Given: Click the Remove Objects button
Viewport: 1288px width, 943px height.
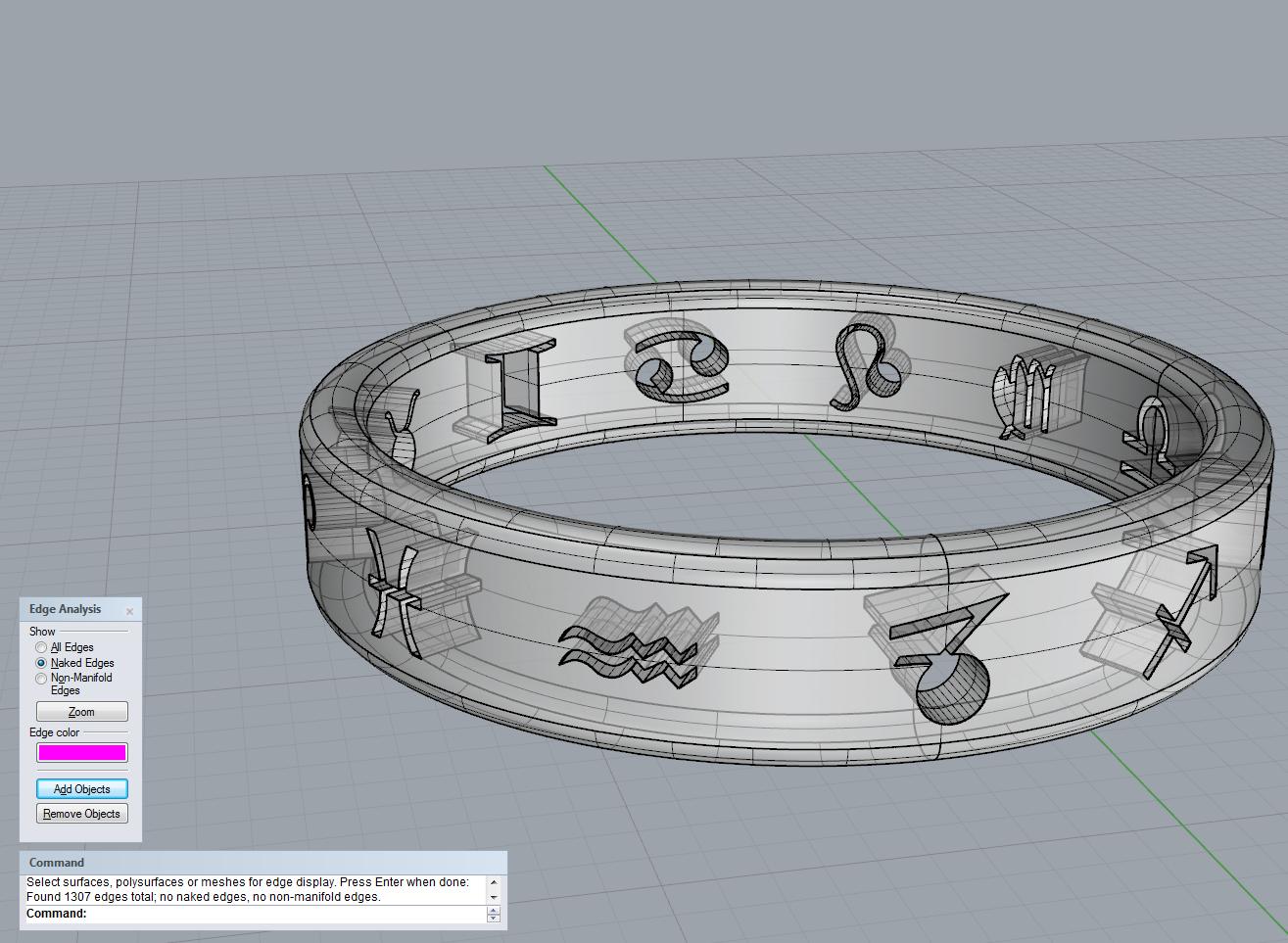Looking at the screenshot, I should tap(82, 814).
